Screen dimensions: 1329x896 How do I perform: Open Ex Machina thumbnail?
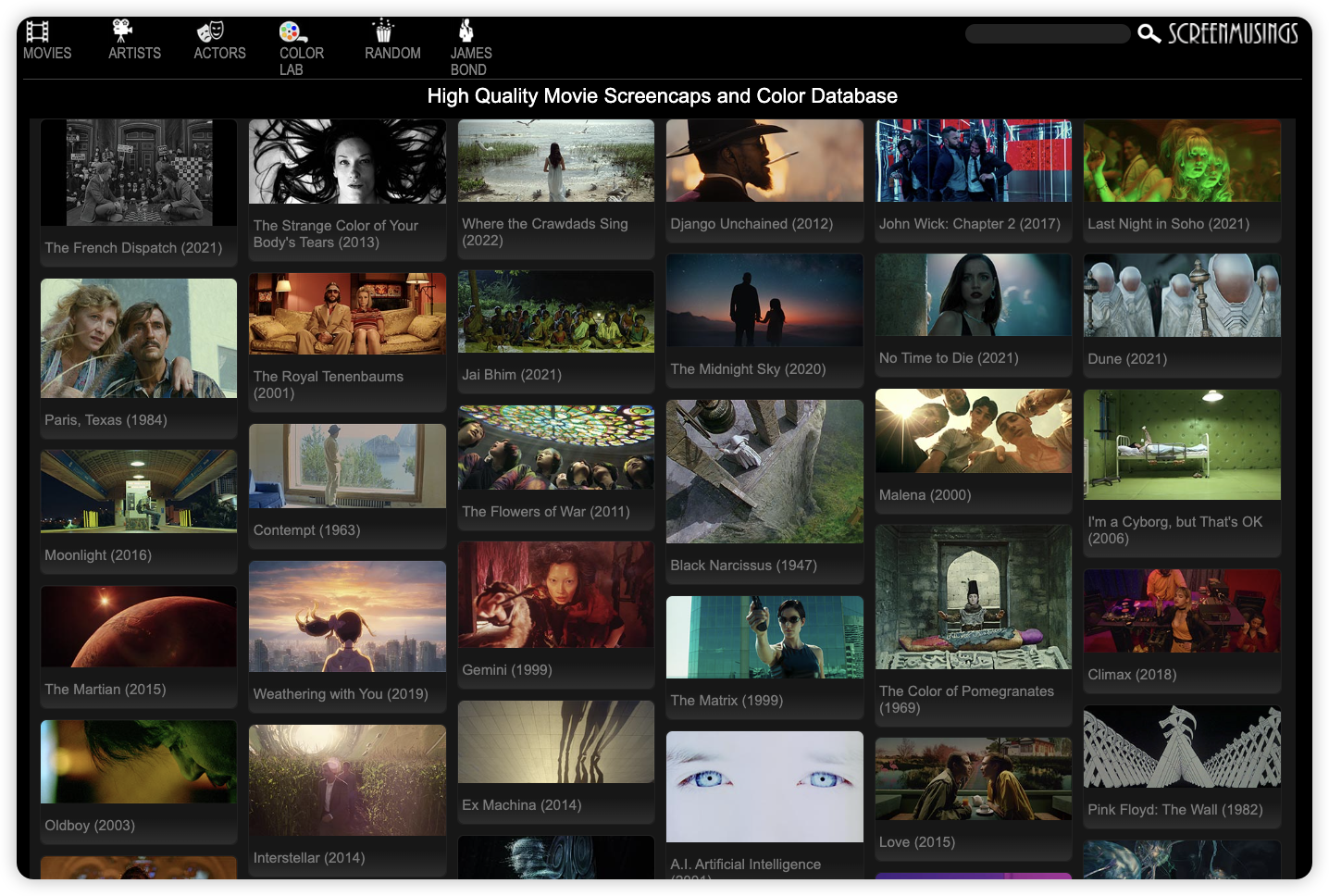556,742
